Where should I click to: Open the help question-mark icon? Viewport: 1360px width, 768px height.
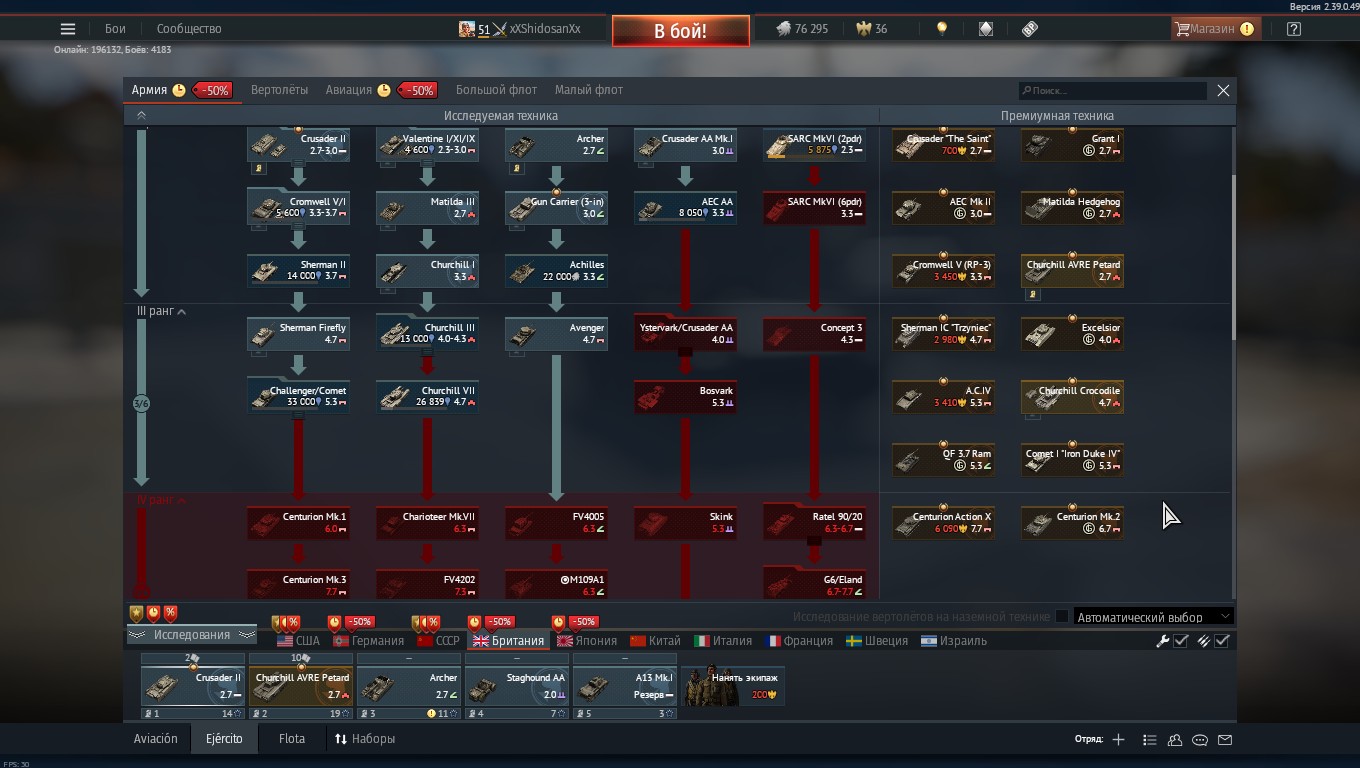(x=1293, y=29)
